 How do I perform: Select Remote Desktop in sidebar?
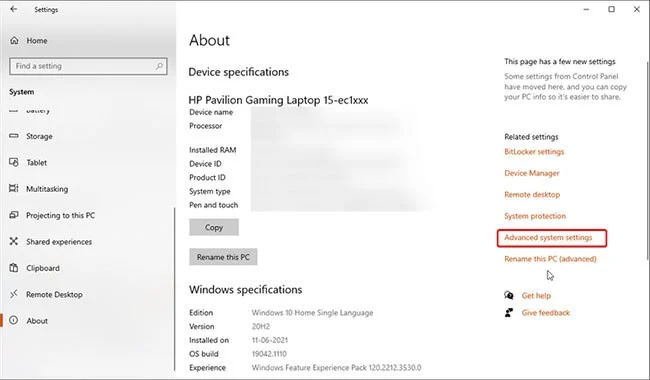pos(54,295)
